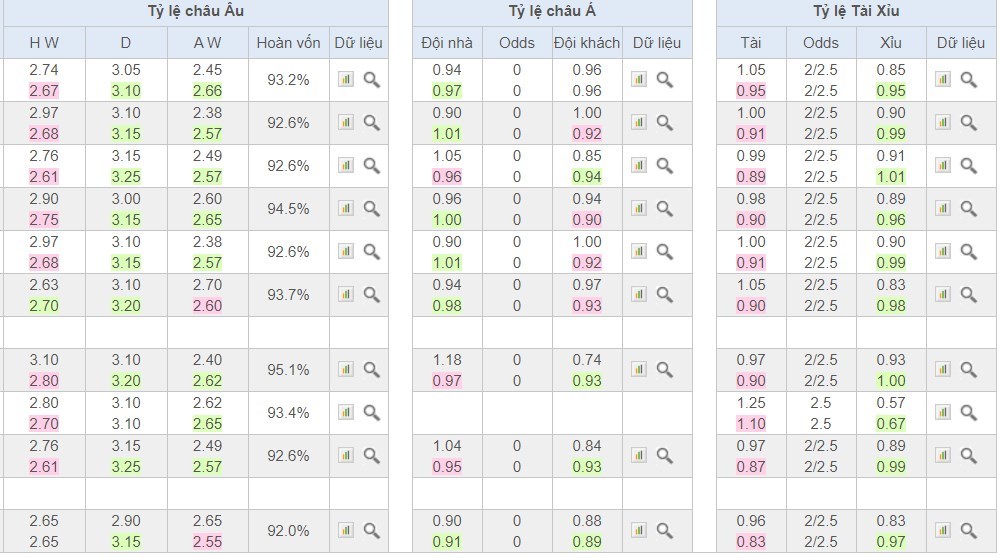Click the Hoàn vốn column header
This screenshot has height=558, width=1001.
click(288, 43)
